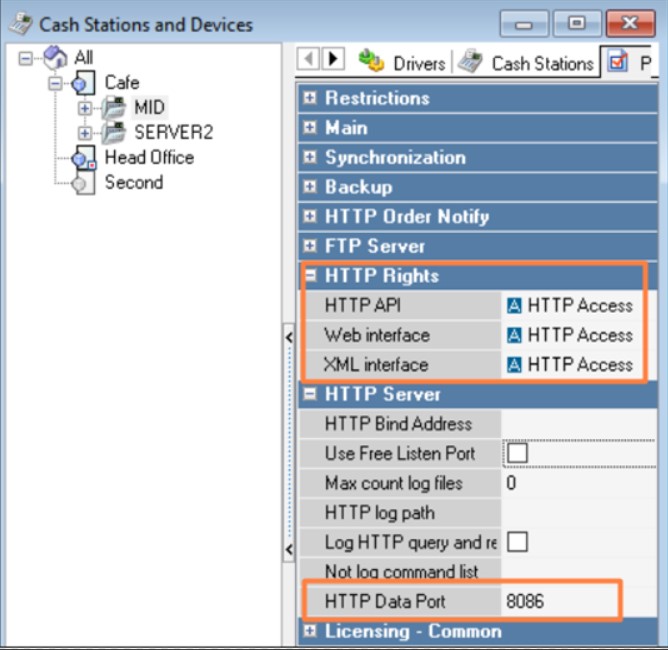Select the Head Office node icon

(84, 158)
